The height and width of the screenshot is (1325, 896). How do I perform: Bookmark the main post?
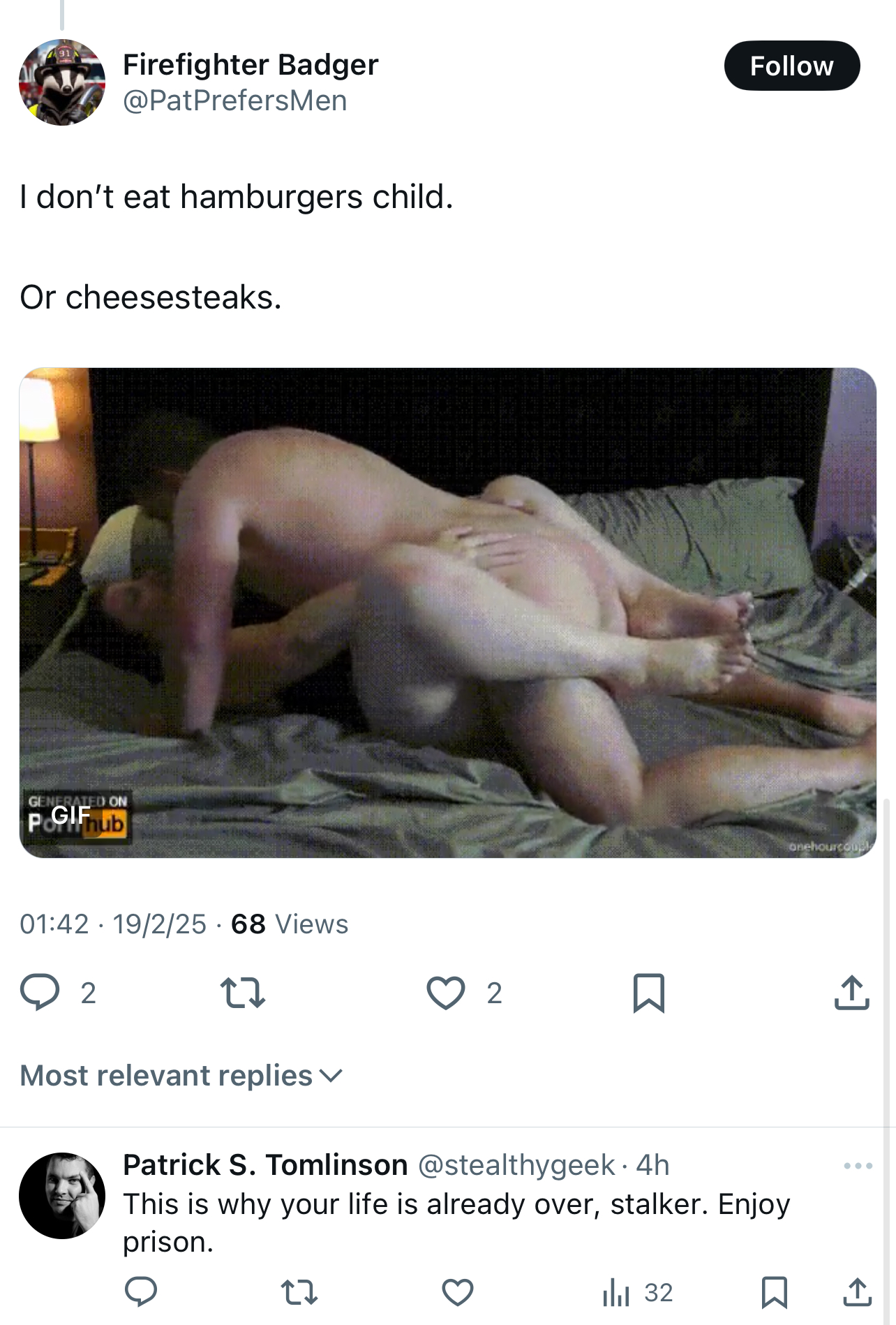(x=648, y=993)
